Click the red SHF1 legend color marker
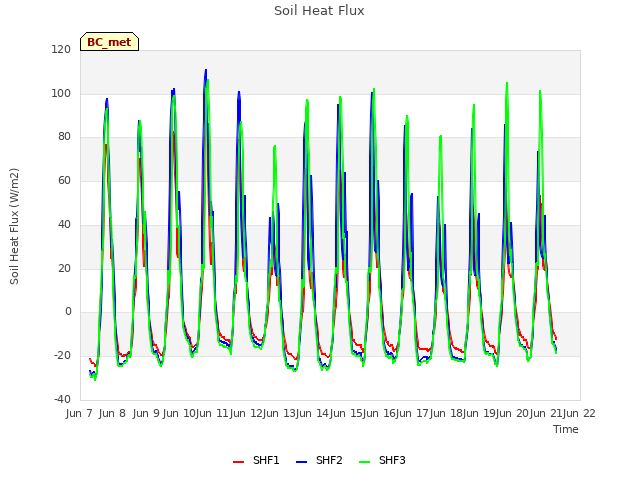The image size is (640, 480). pyautogui.click(x=238, y=462)
